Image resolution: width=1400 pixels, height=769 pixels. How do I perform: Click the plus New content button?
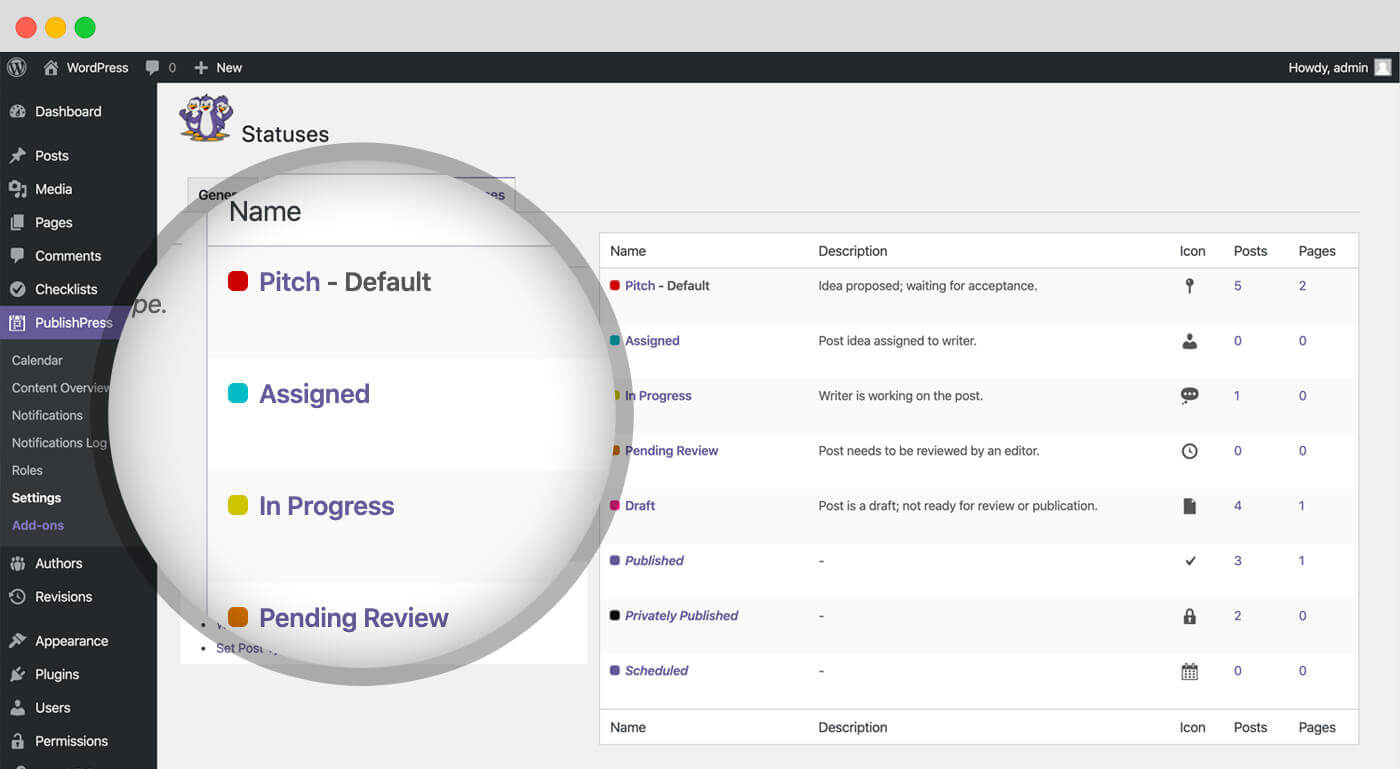click(218, 67)
